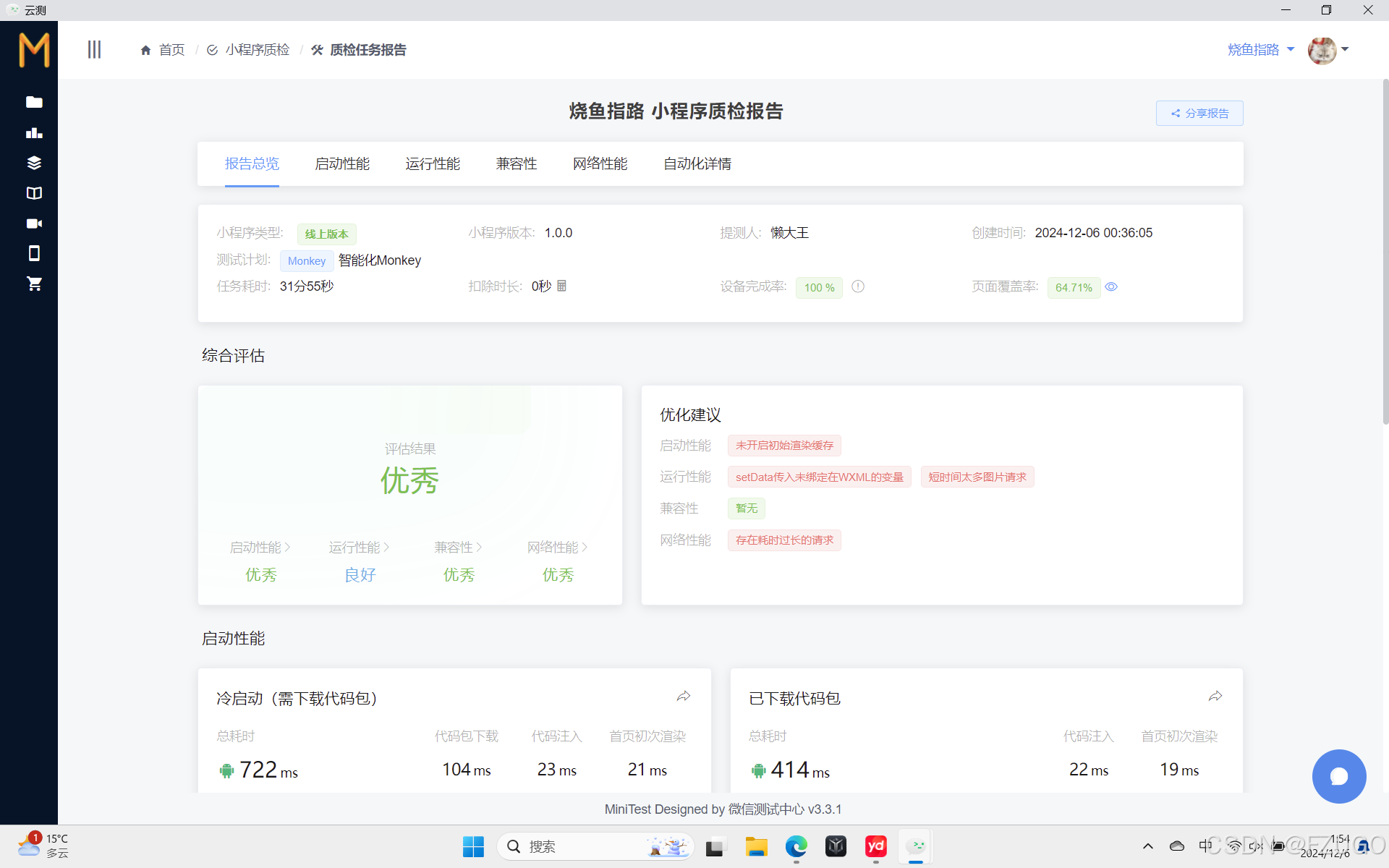This screenshot has height=868, width=1389.
Task: Toggle page coverage eye icon
Action: coord(1112,287)
